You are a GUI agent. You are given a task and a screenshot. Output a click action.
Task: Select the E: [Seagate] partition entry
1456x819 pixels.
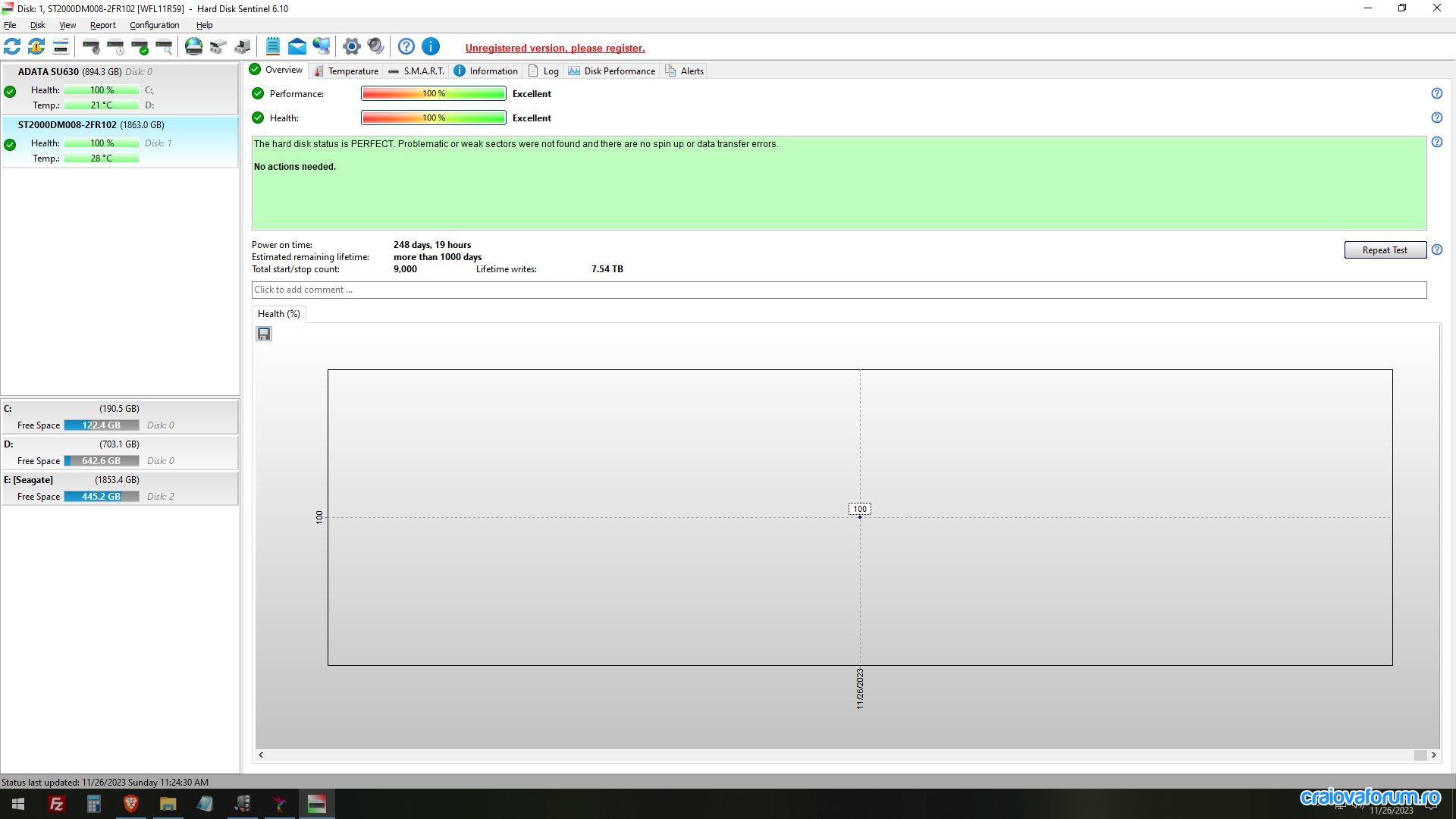point(120,488)
